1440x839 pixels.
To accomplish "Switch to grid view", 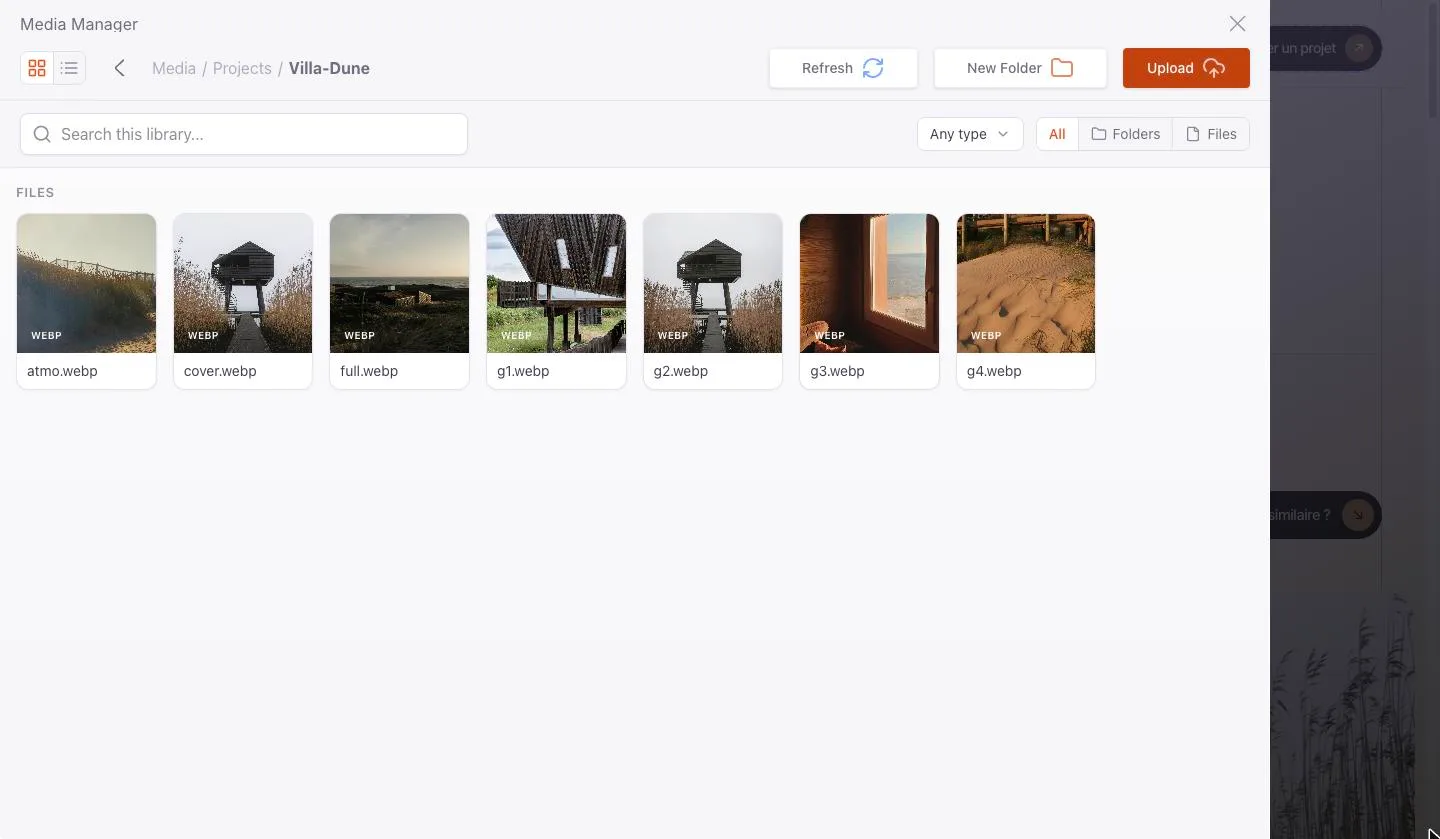I will [x=37, y=68].
